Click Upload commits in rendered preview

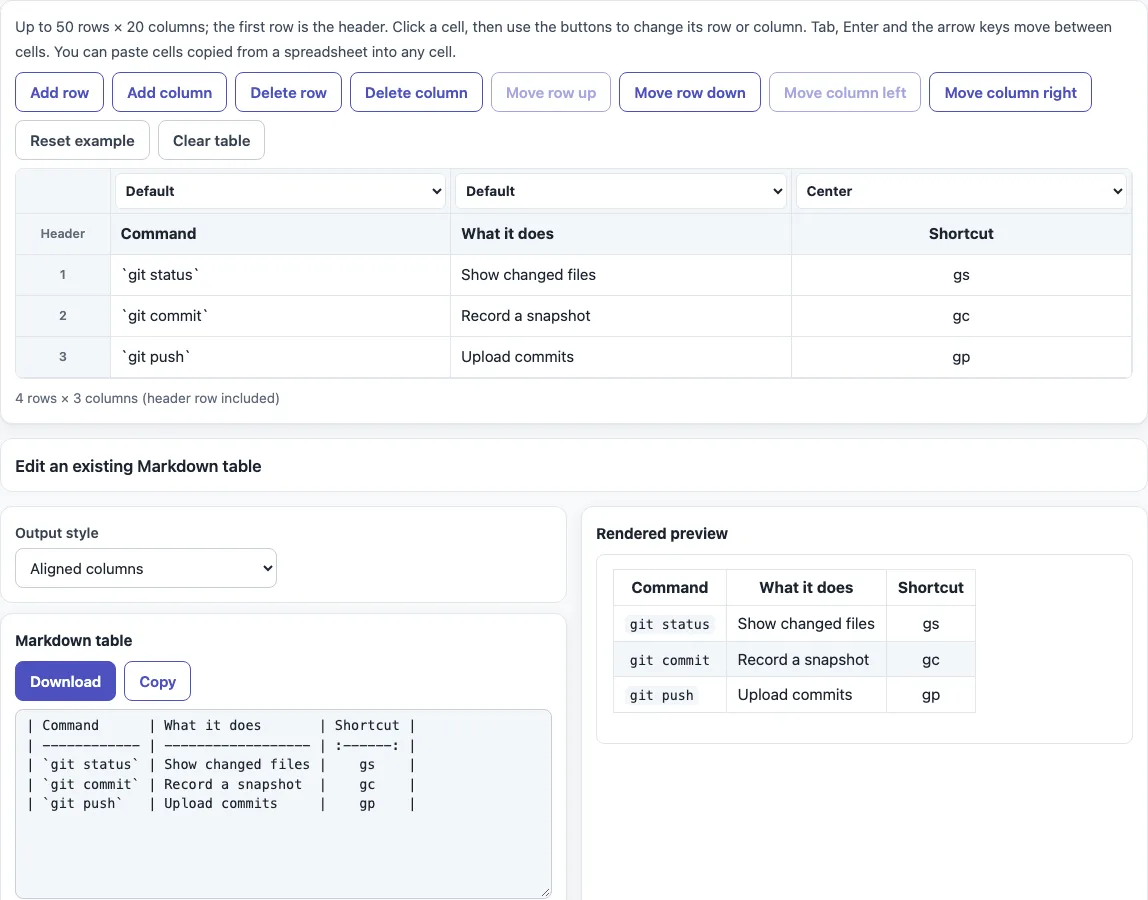795,694
